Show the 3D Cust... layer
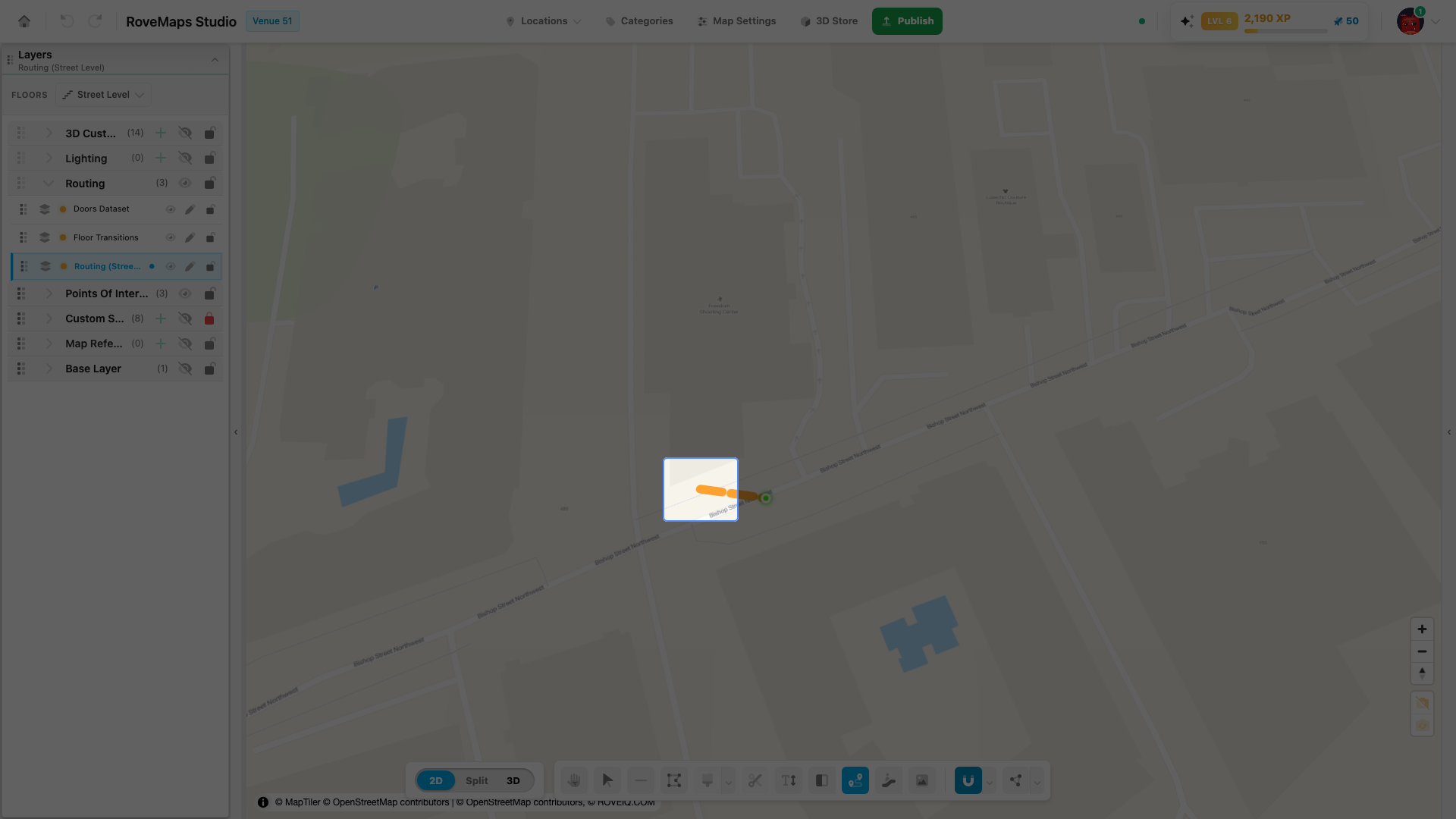This screenshot has width=1456, height=819. tap(185, 133)
